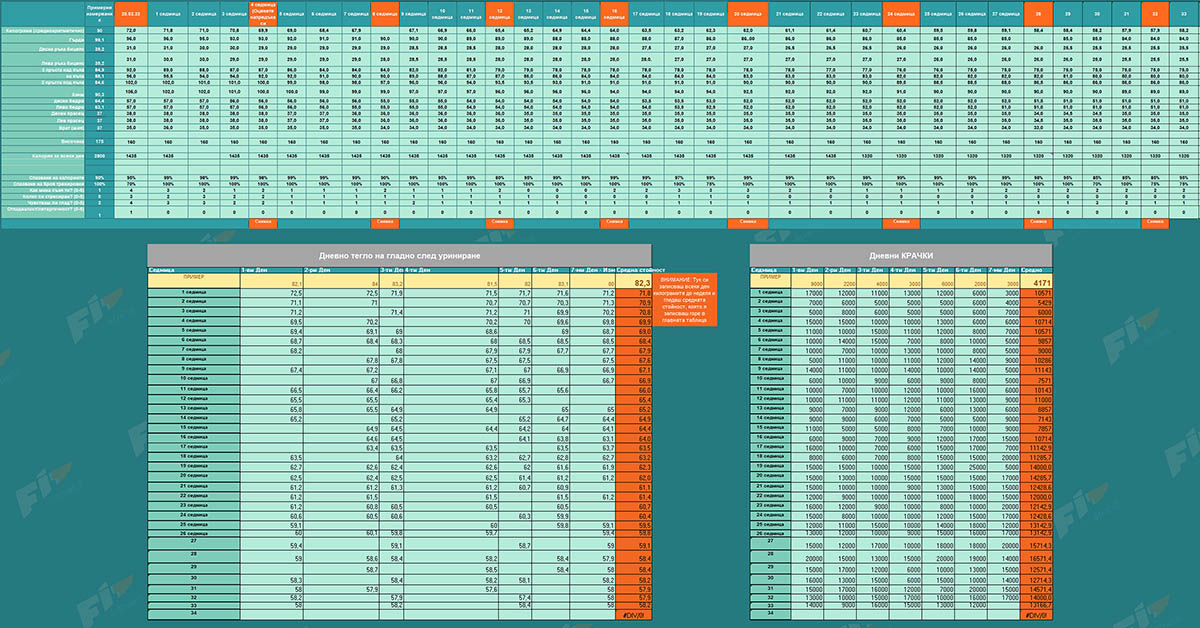This screenshot has width=1200, height=628.
Task: Click the 'Гърди' row label
Action: [x=43, y=40]
